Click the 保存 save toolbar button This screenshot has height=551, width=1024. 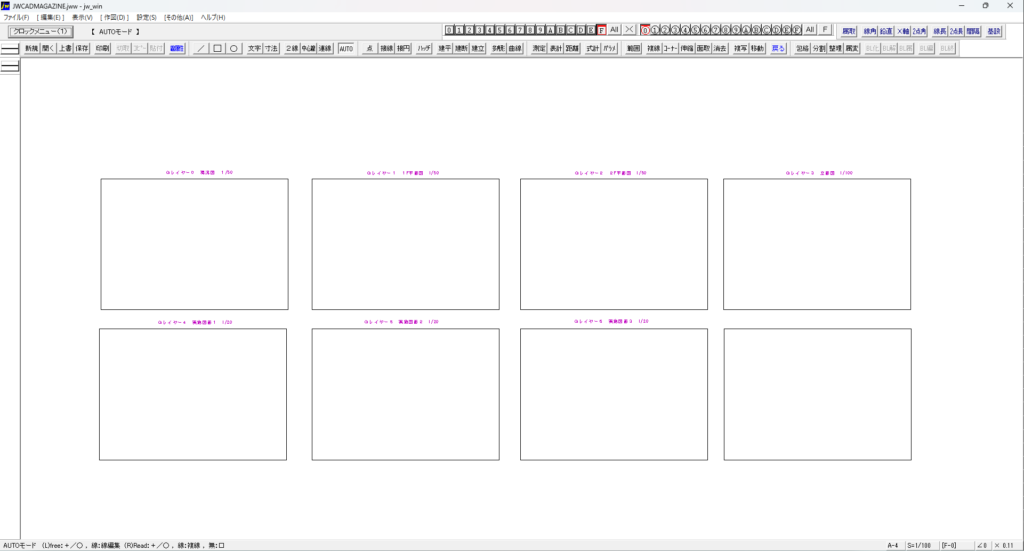[81, 48]
